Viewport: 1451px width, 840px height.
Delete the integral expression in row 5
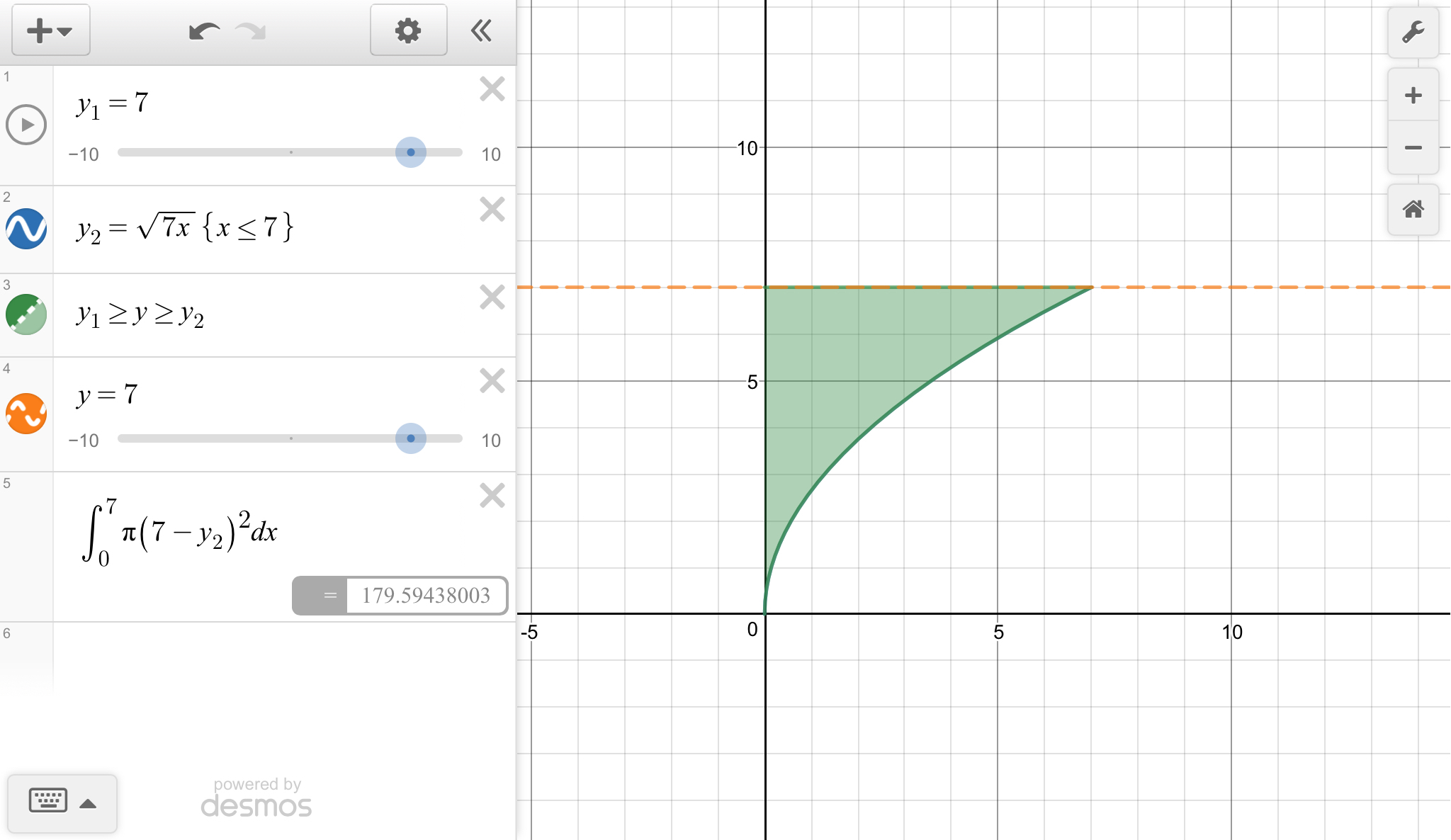(x=492, y=496)
